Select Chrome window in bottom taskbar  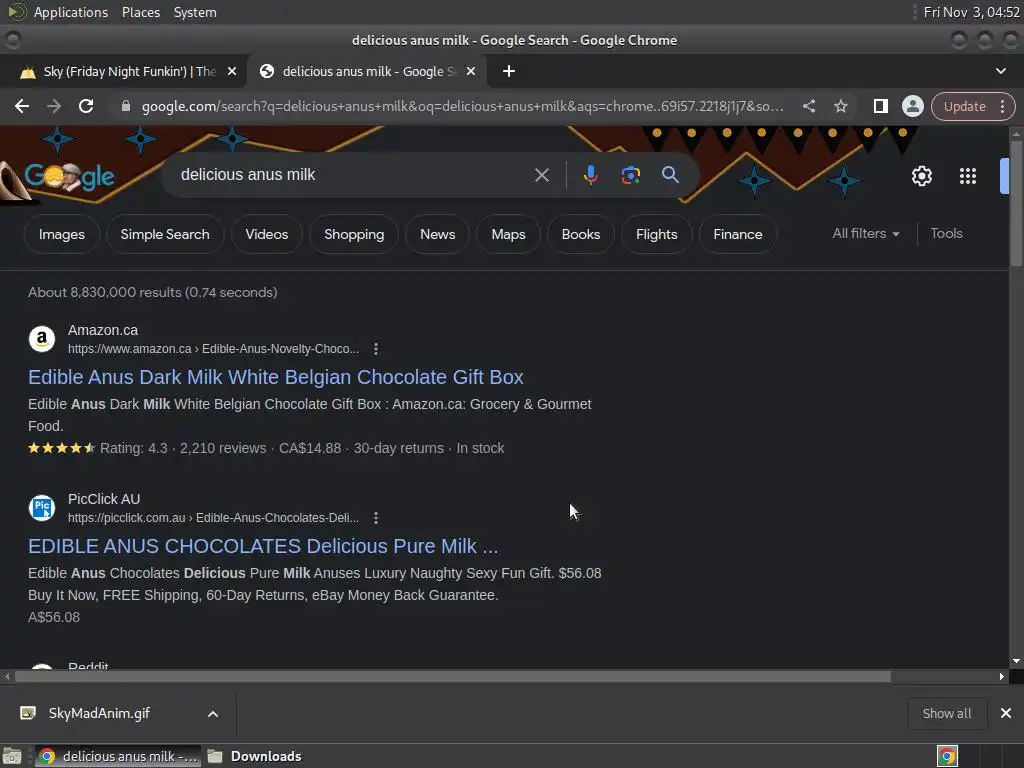click(118, 756)
